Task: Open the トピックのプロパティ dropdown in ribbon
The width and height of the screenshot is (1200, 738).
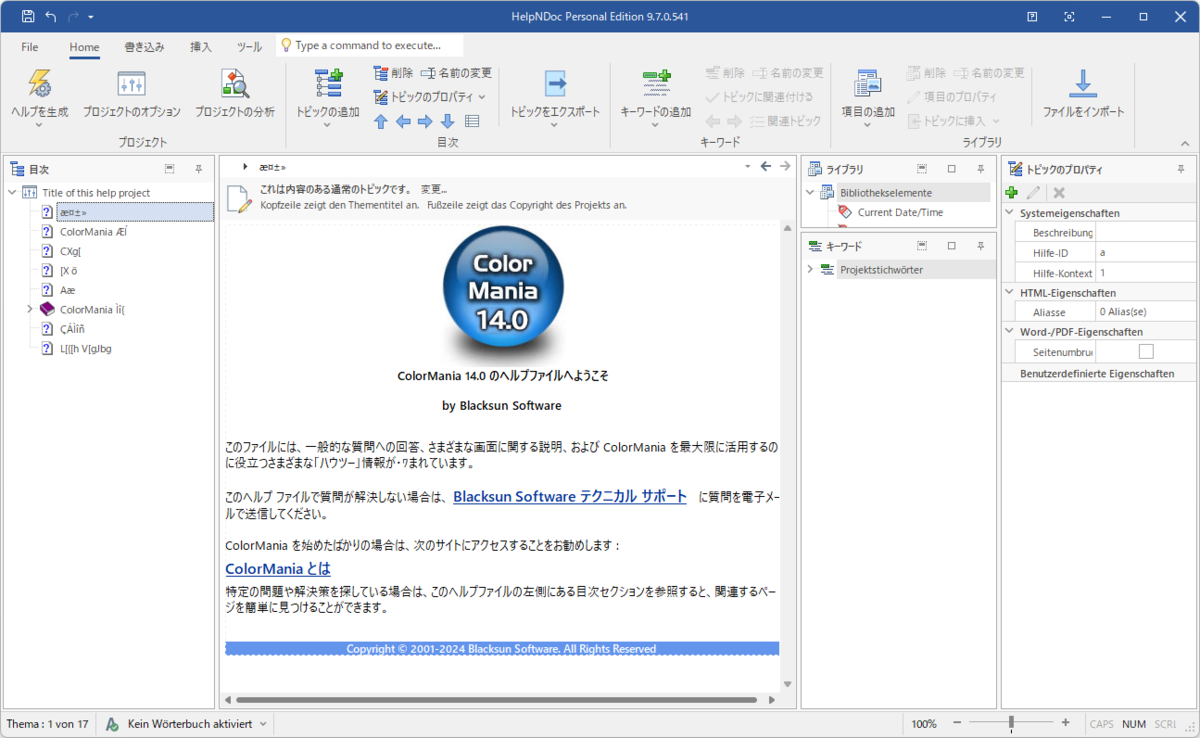Action: coord(482,97)
